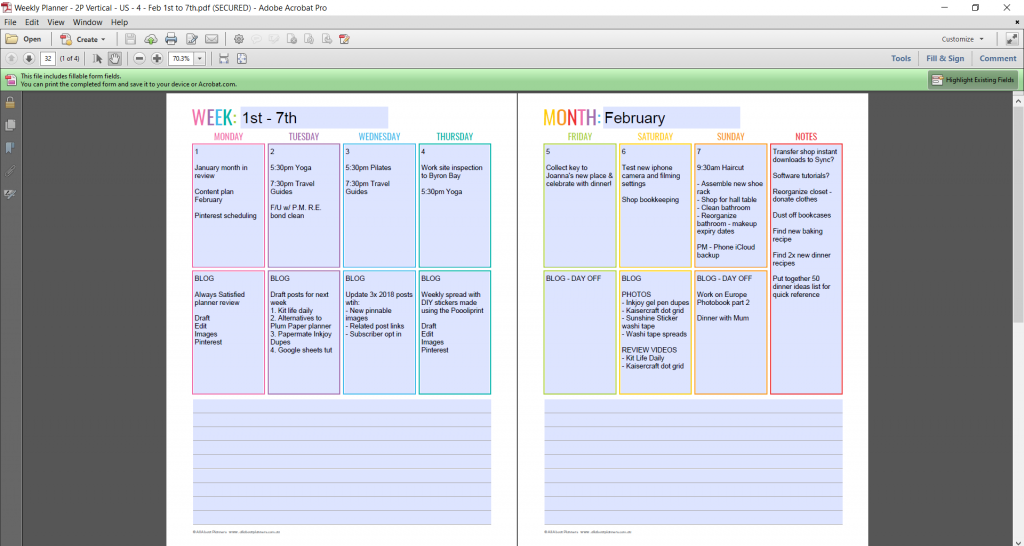Zoom in with the plus button
Viewport: 1024px width, 546px height.
pyautogui.click(x=157, y=59)
